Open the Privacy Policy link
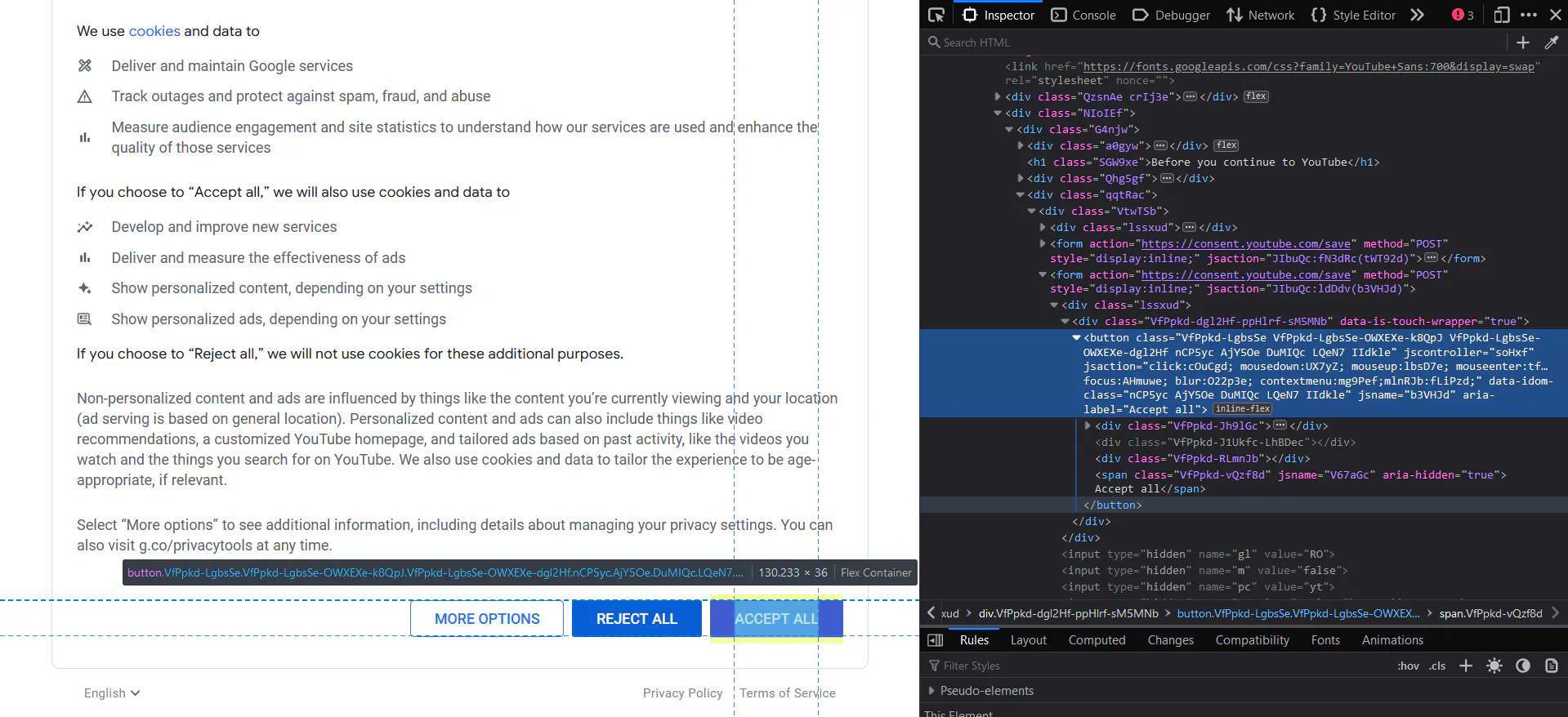The image size is (1568, 717). tap(683, 693)
